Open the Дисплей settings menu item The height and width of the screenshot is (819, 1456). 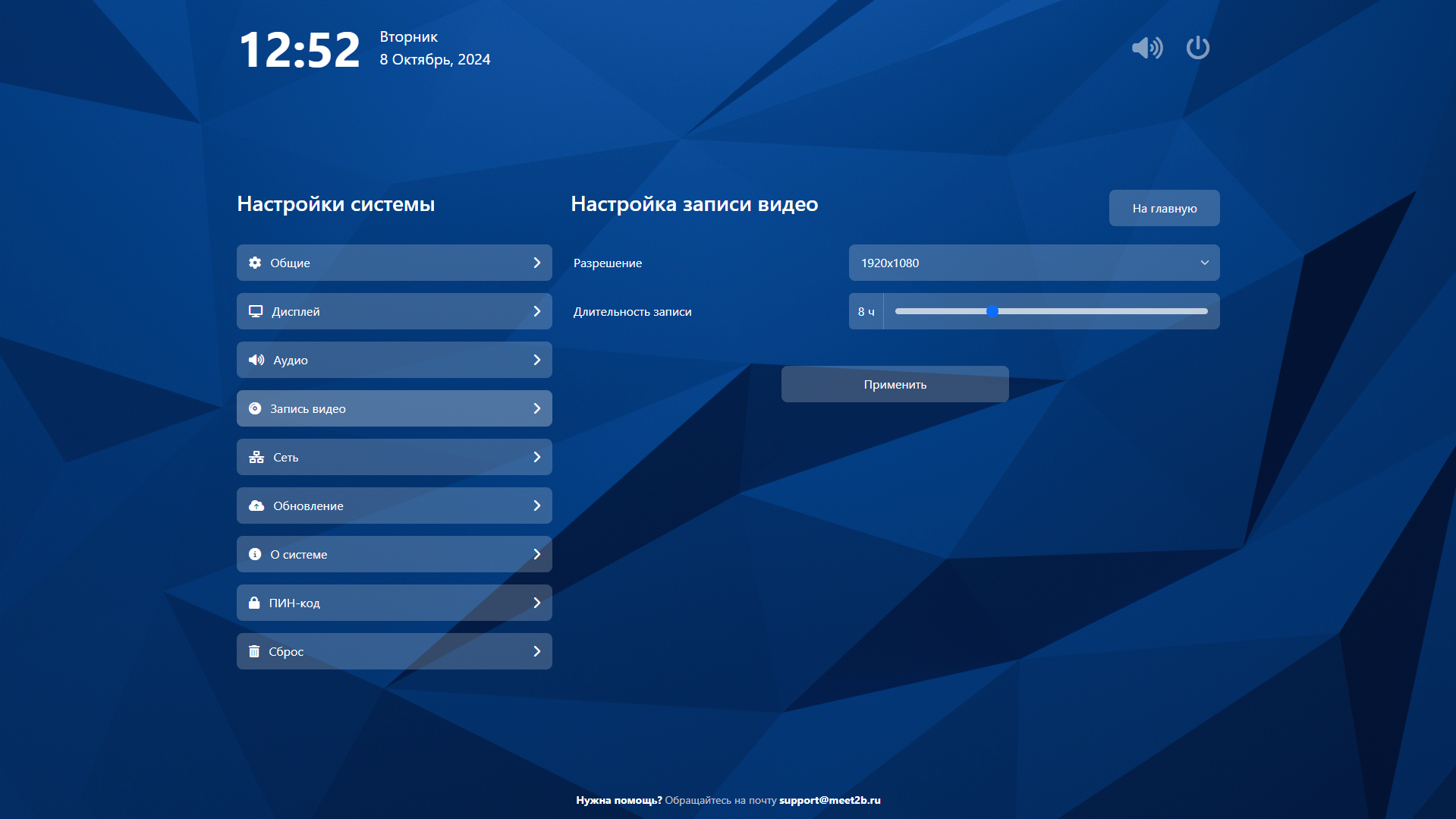(x=394, y=311)
